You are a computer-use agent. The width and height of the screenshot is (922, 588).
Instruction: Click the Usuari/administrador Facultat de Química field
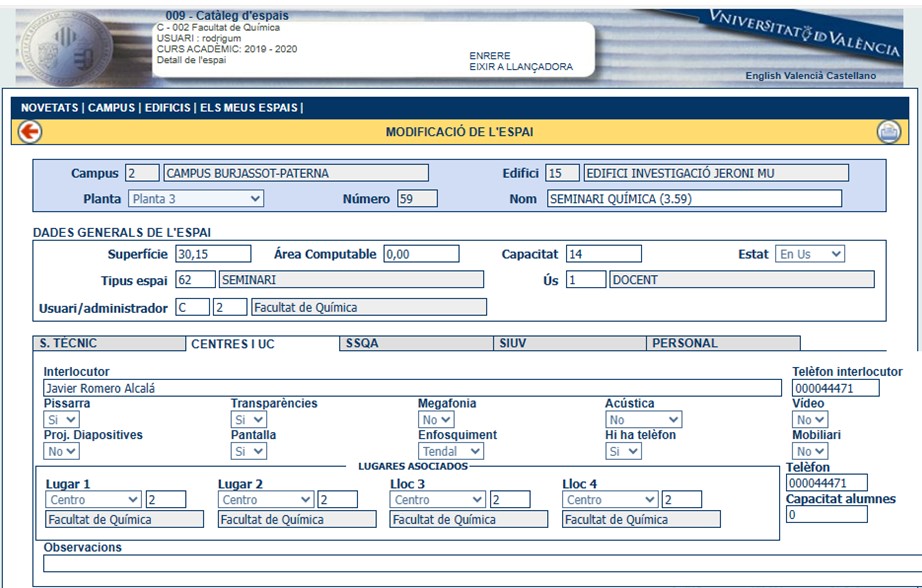369,307
